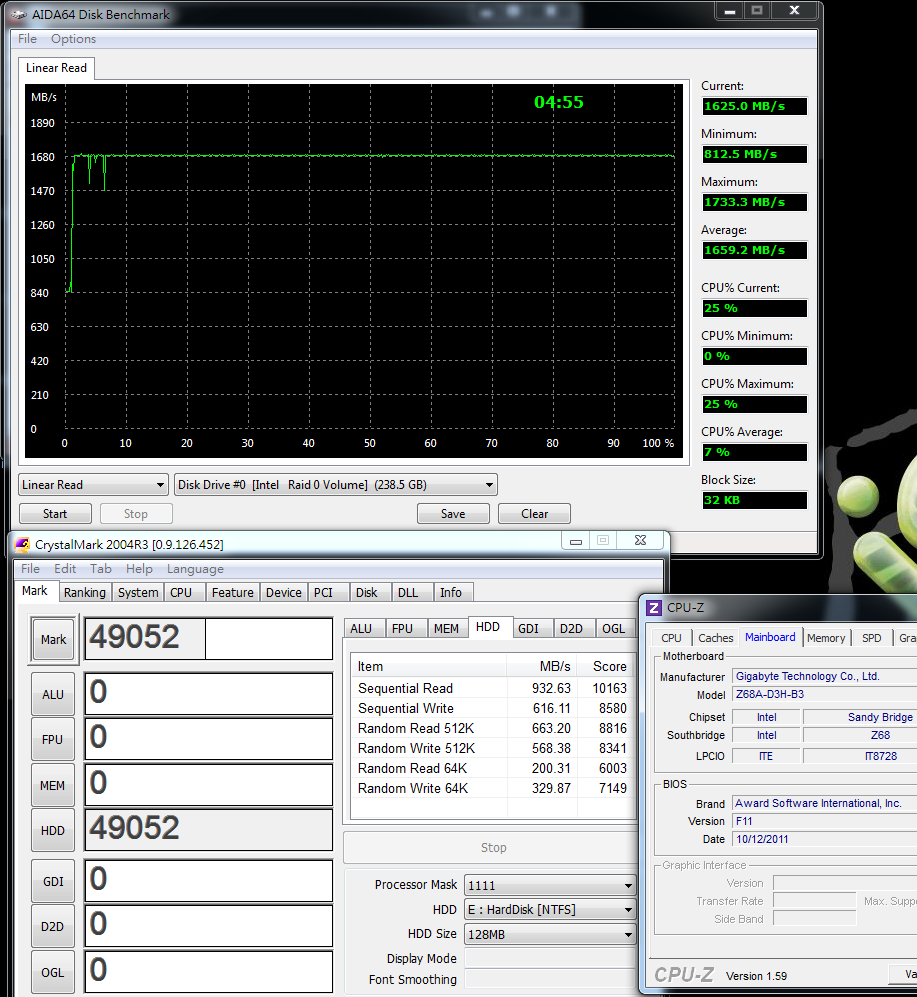The image size is (917, 997).
Task: Open the Edit menu in CrystalMark
Action: 65,568
